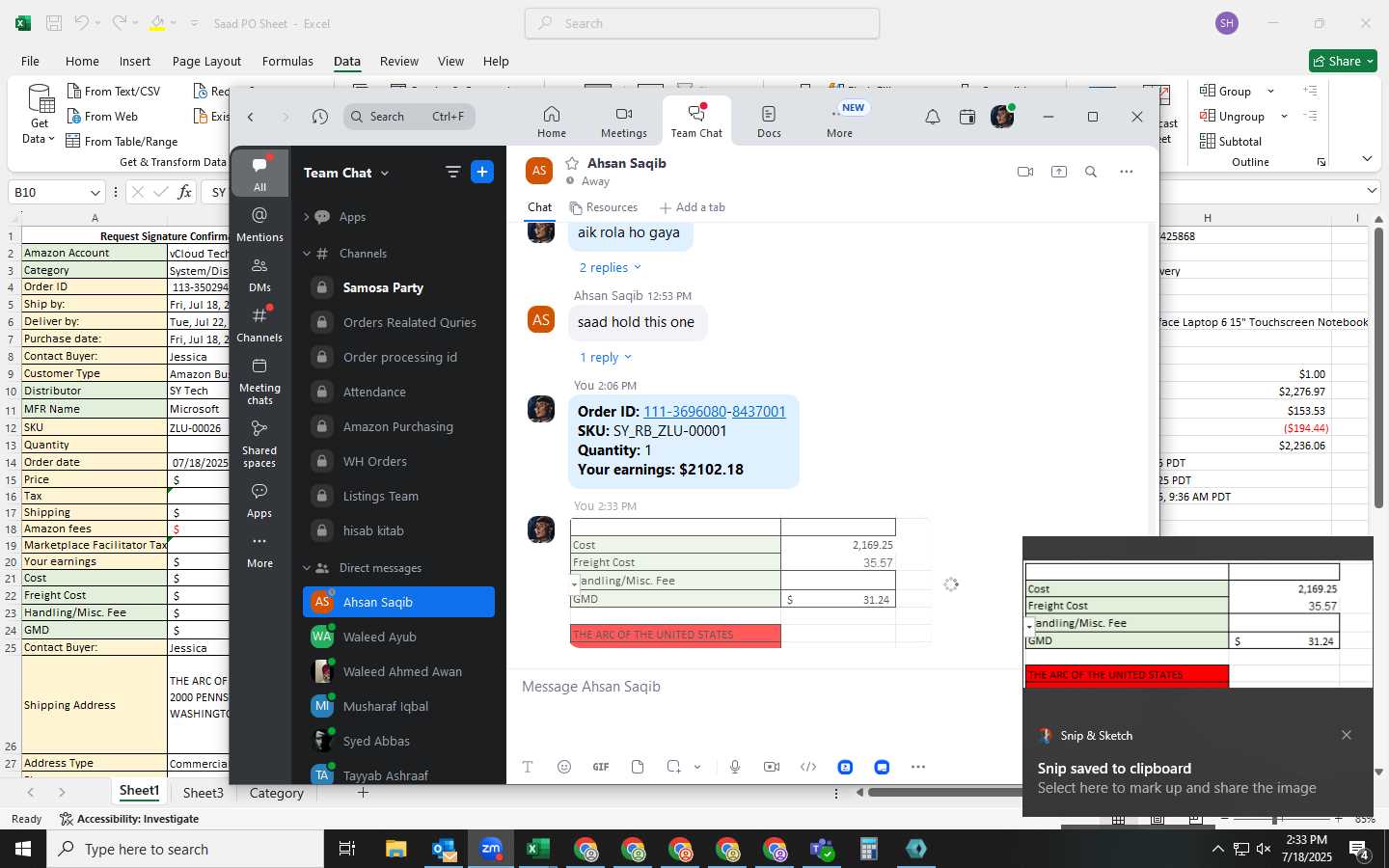Insert a code snippet from the message toolbar
Viewport: 1389px width, 868px height.
(x=808, y=767)
